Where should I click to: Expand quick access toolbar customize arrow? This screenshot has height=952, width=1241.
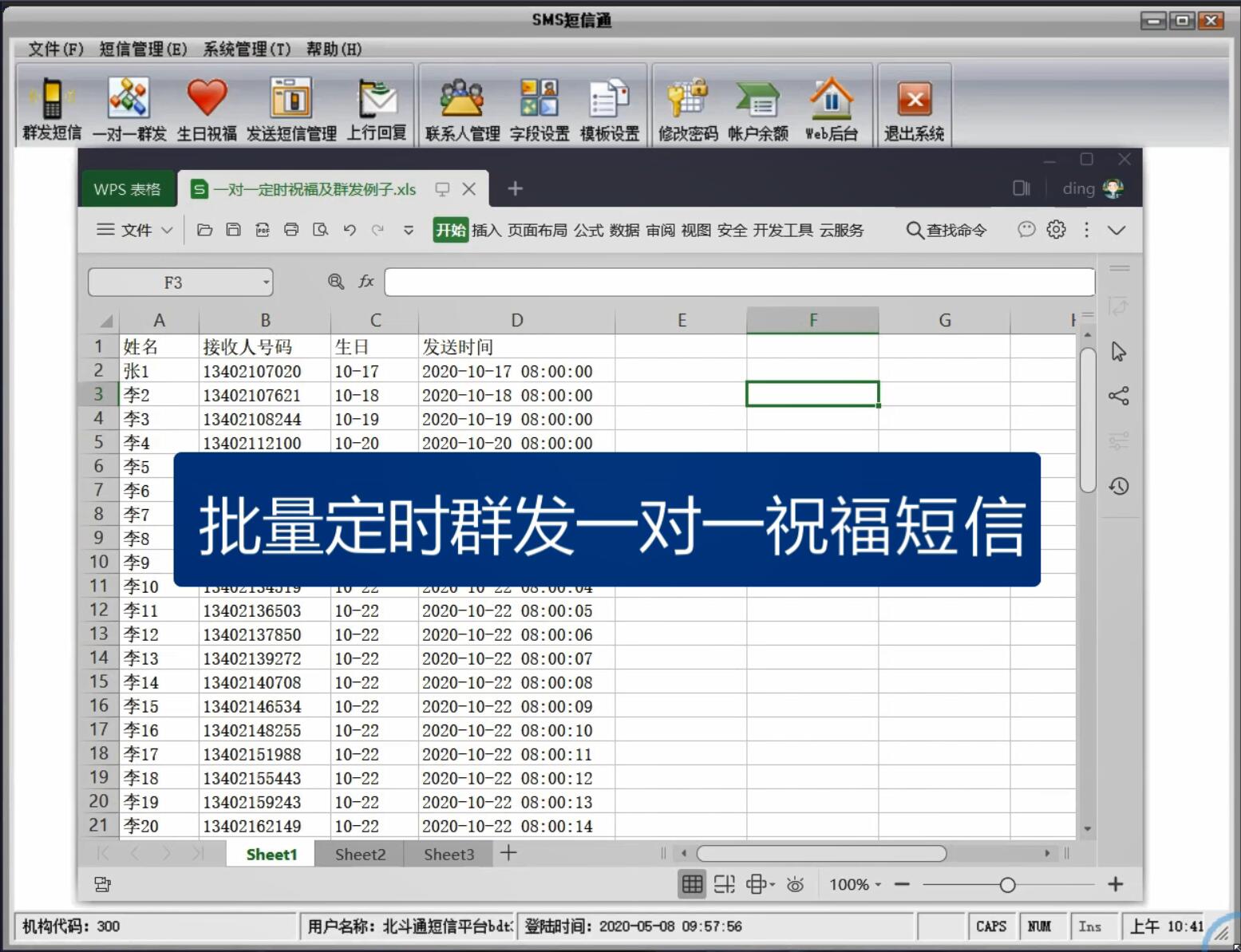tap(409, 231)
